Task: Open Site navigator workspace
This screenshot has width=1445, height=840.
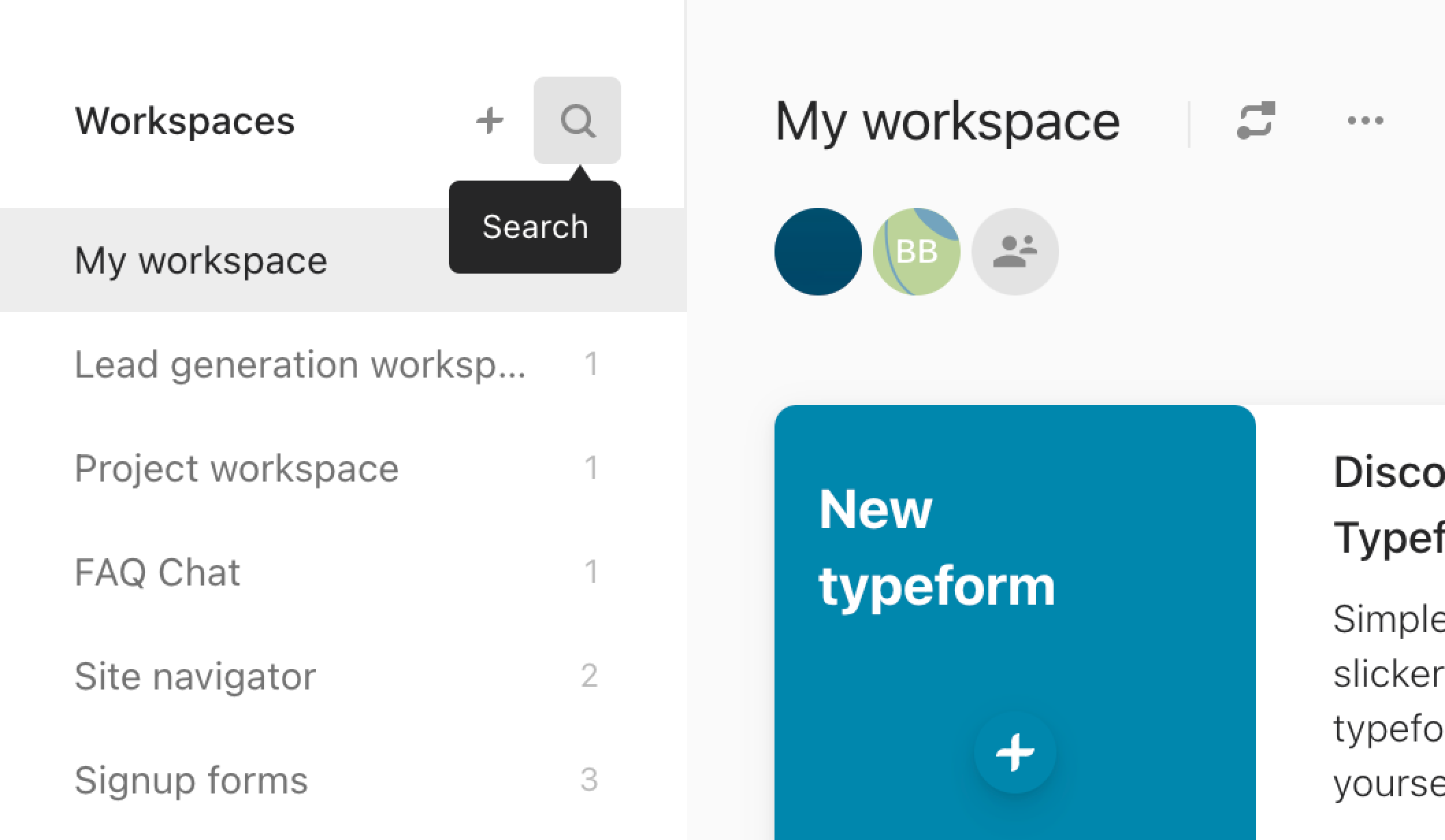Action: [343, 676]
